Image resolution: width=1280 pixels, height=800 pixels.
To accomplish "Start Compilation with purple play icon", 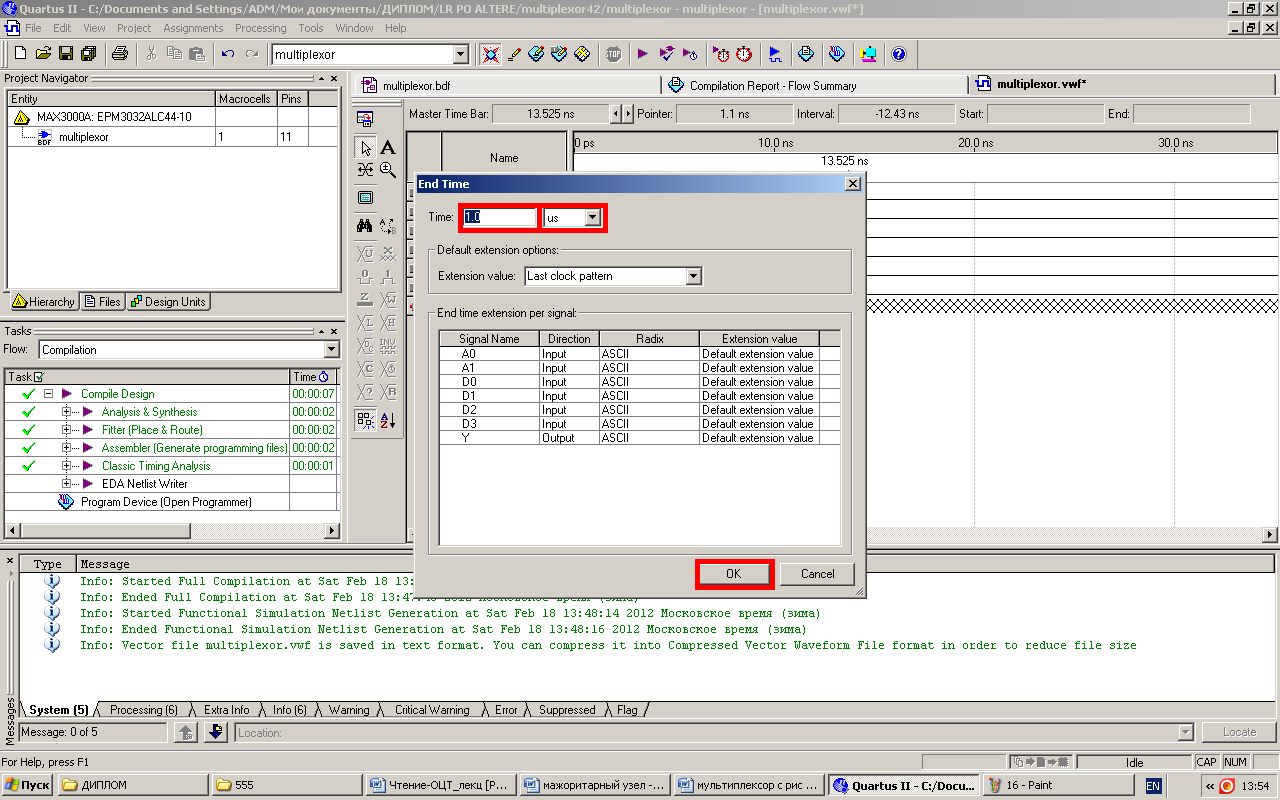I will click(x=642, y=54).
